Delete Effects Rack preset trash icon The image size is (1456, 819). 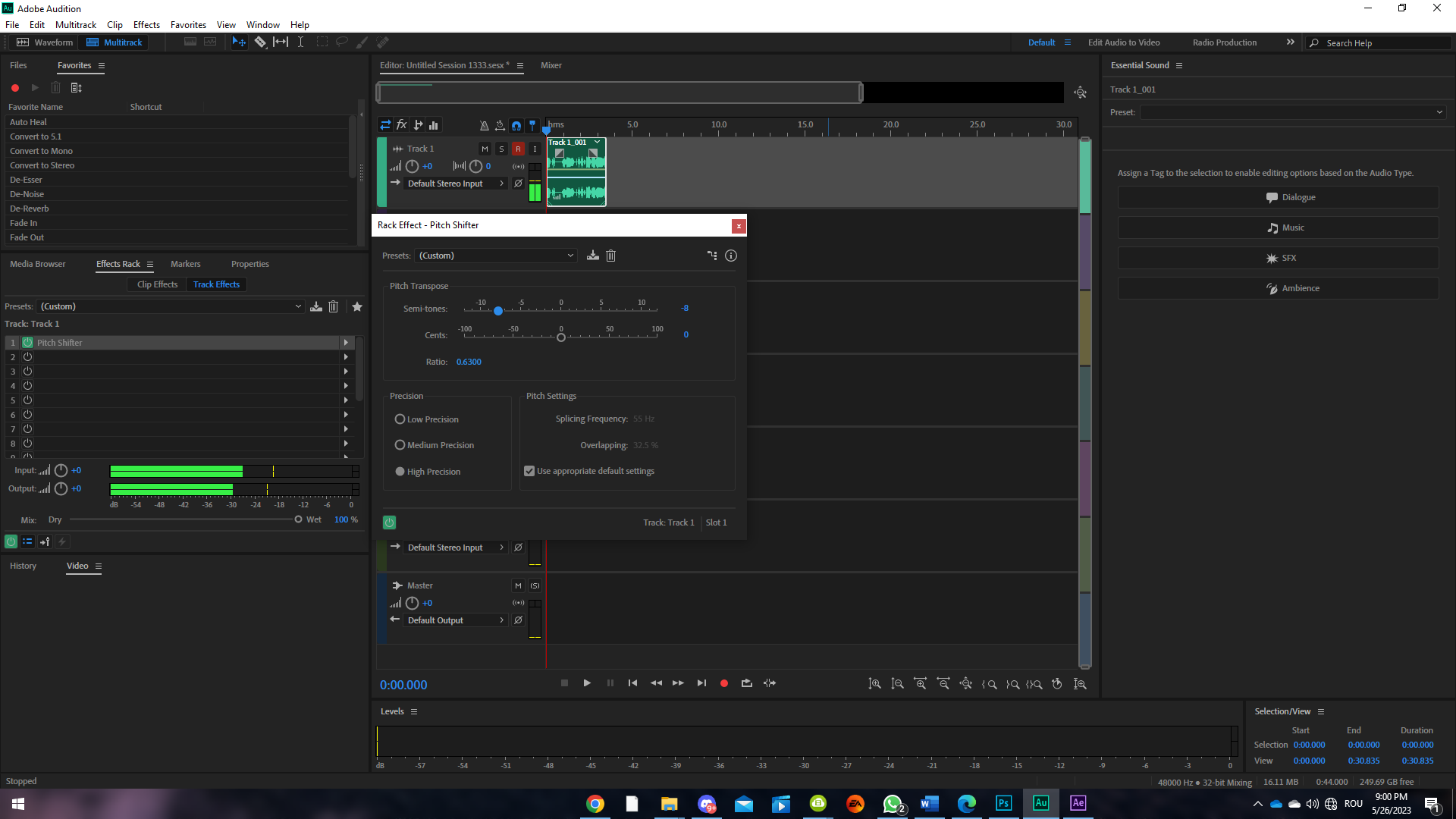[334, 306]
